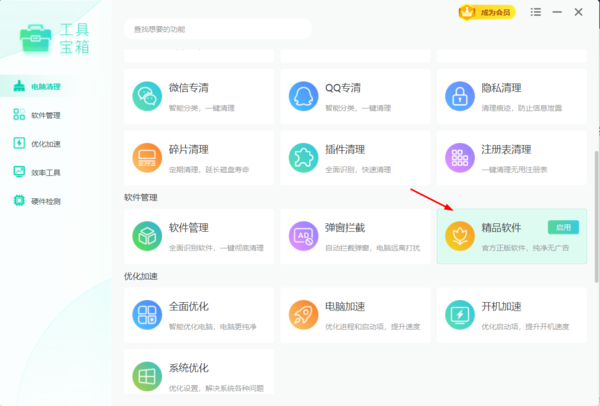
Task: Click the 成为会员 membership button
Action: tap(487, 12)
